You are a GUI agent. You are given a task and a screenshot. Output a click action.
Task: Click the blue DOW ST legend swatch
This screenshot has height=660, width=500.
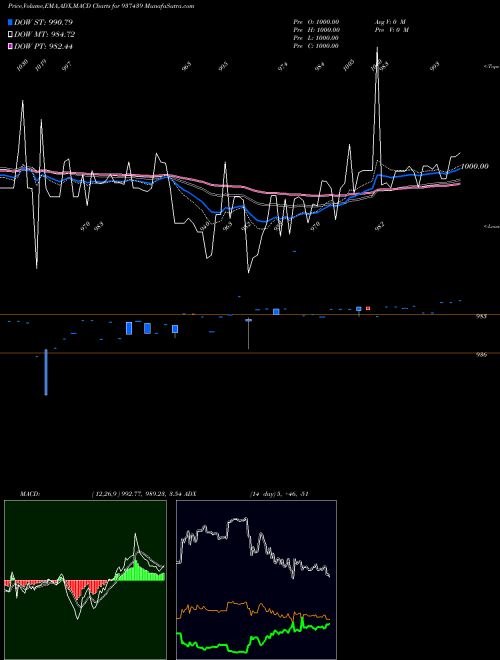tap(10, 22)
